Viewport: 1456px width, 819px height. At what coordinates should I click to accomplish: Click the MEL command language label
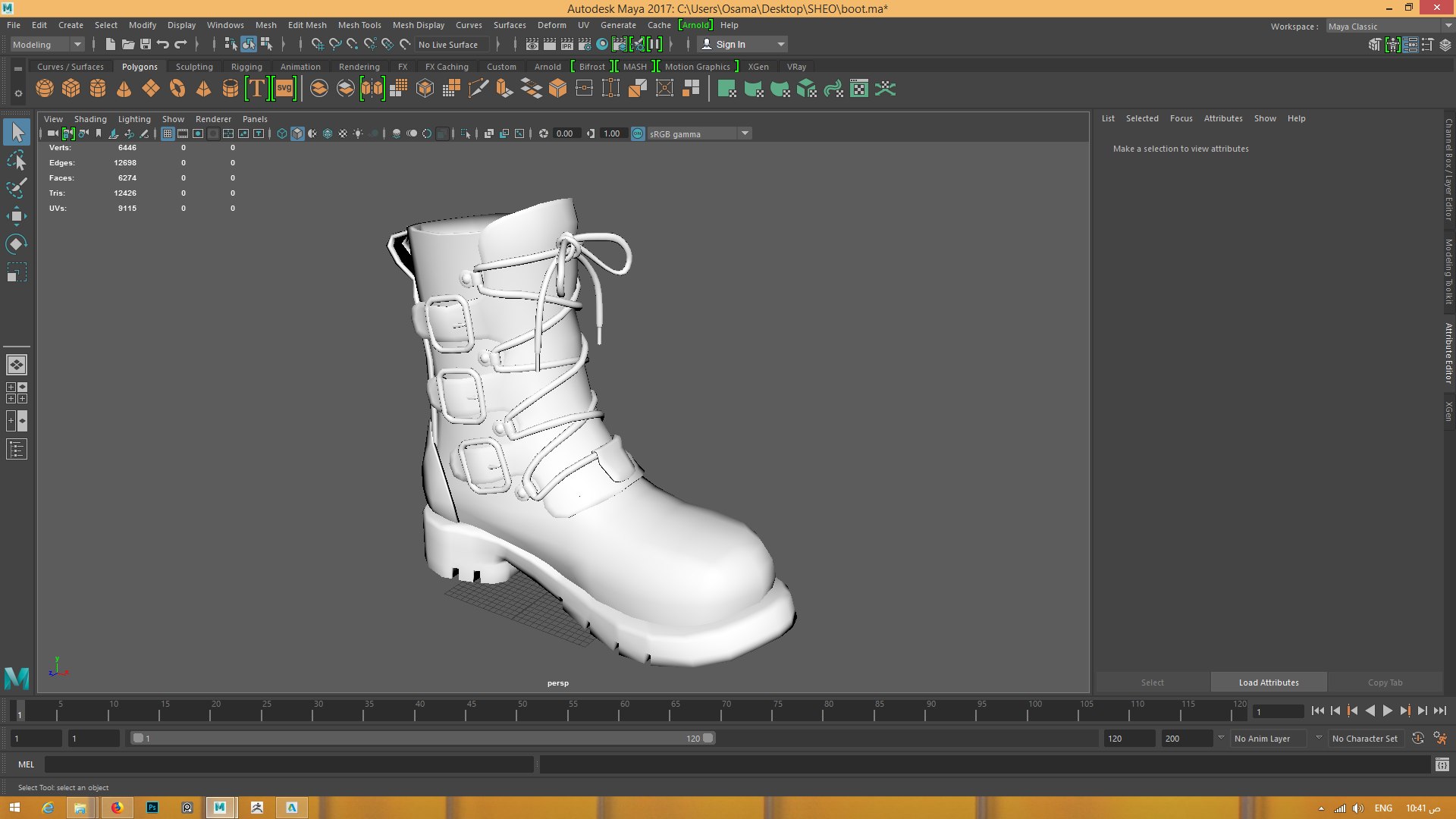27,764
